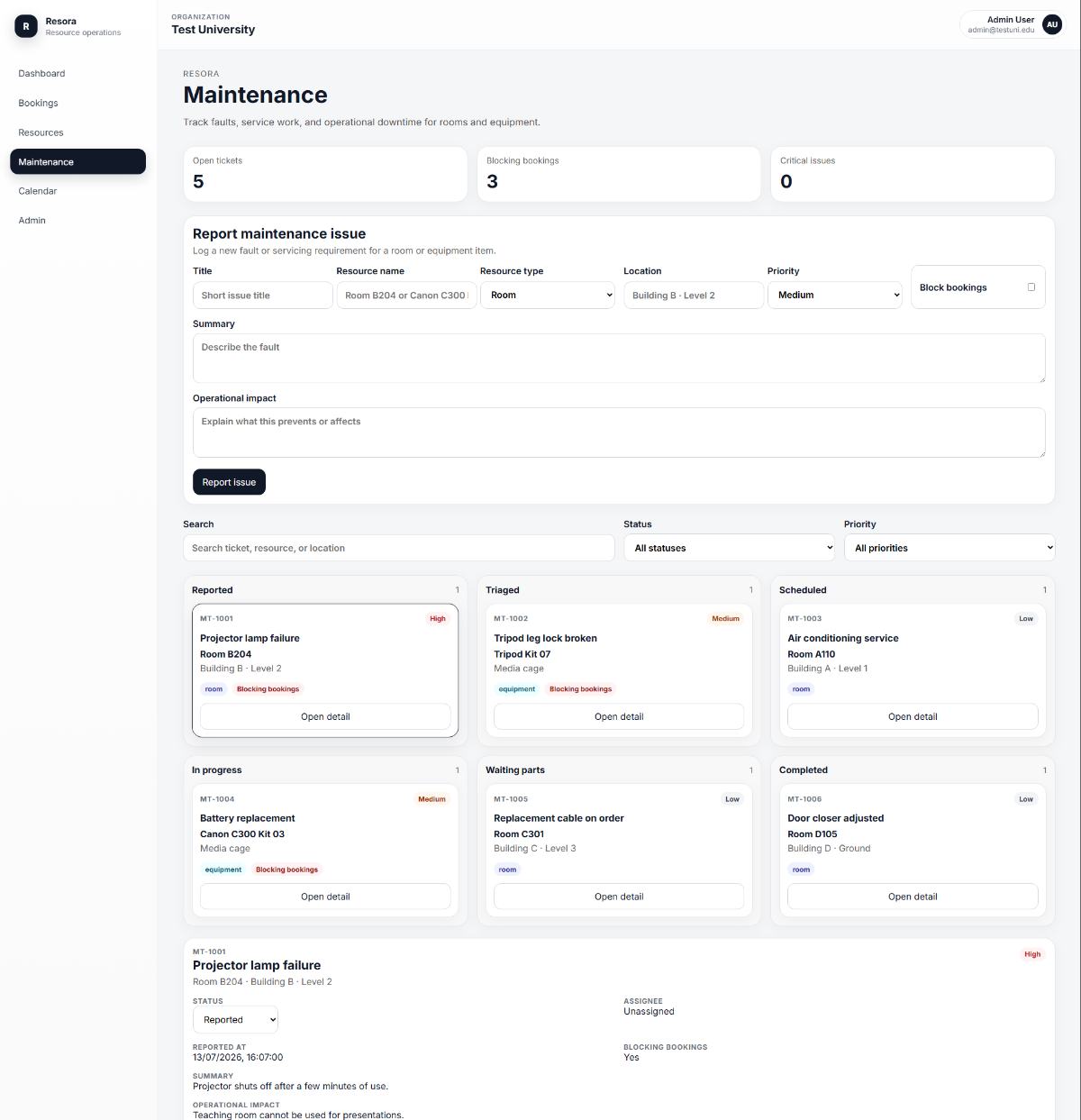
Task: Open detail for Door closer adjusted
Action: (913, 897)
